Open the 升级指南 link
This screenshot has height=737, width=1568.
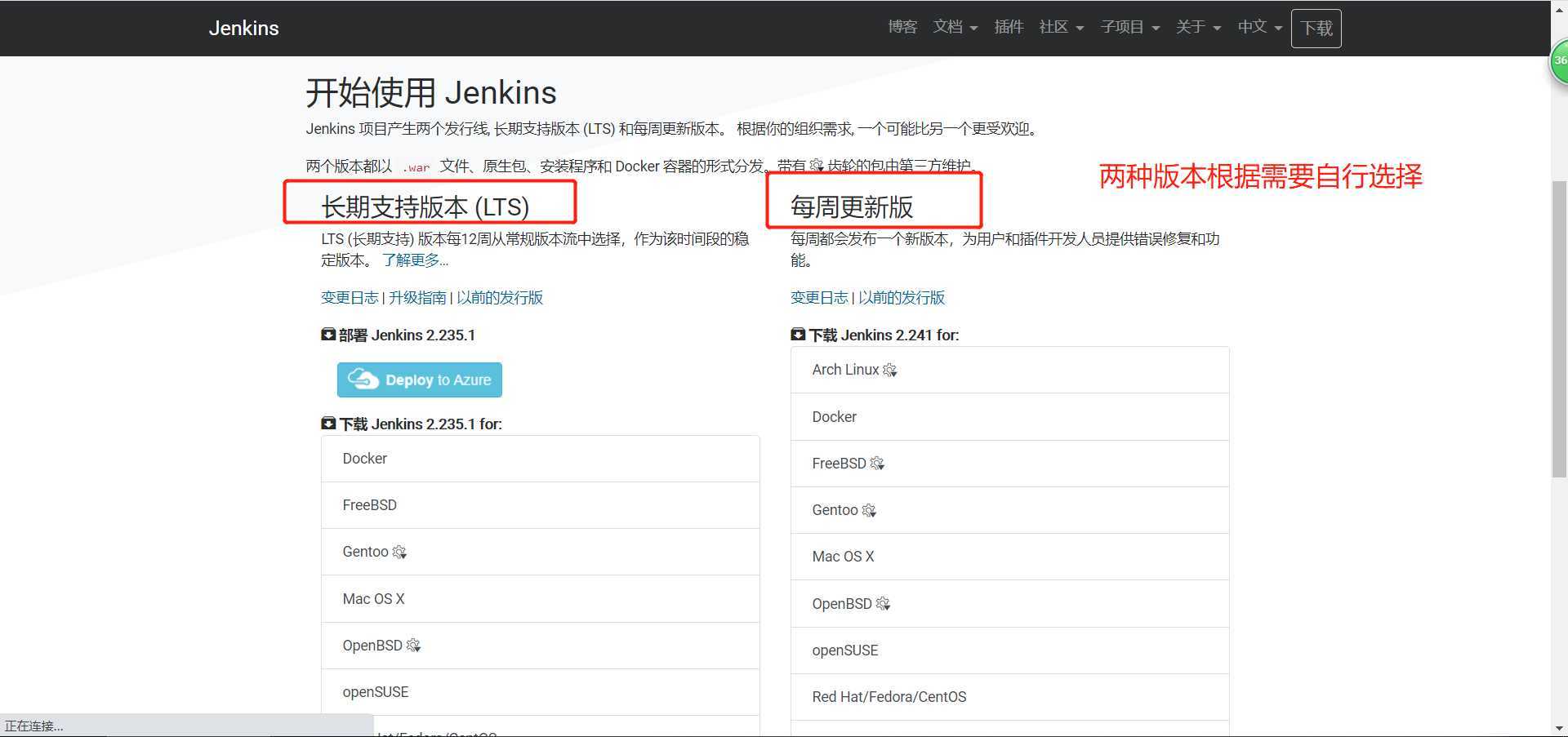(x=417, y=297)
